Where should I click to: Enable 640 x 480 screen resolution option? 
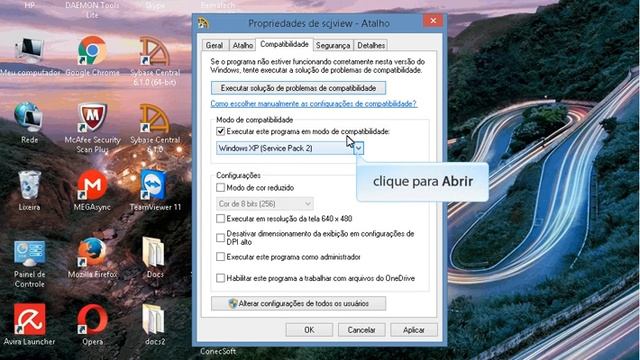click(x=220, y=219)
